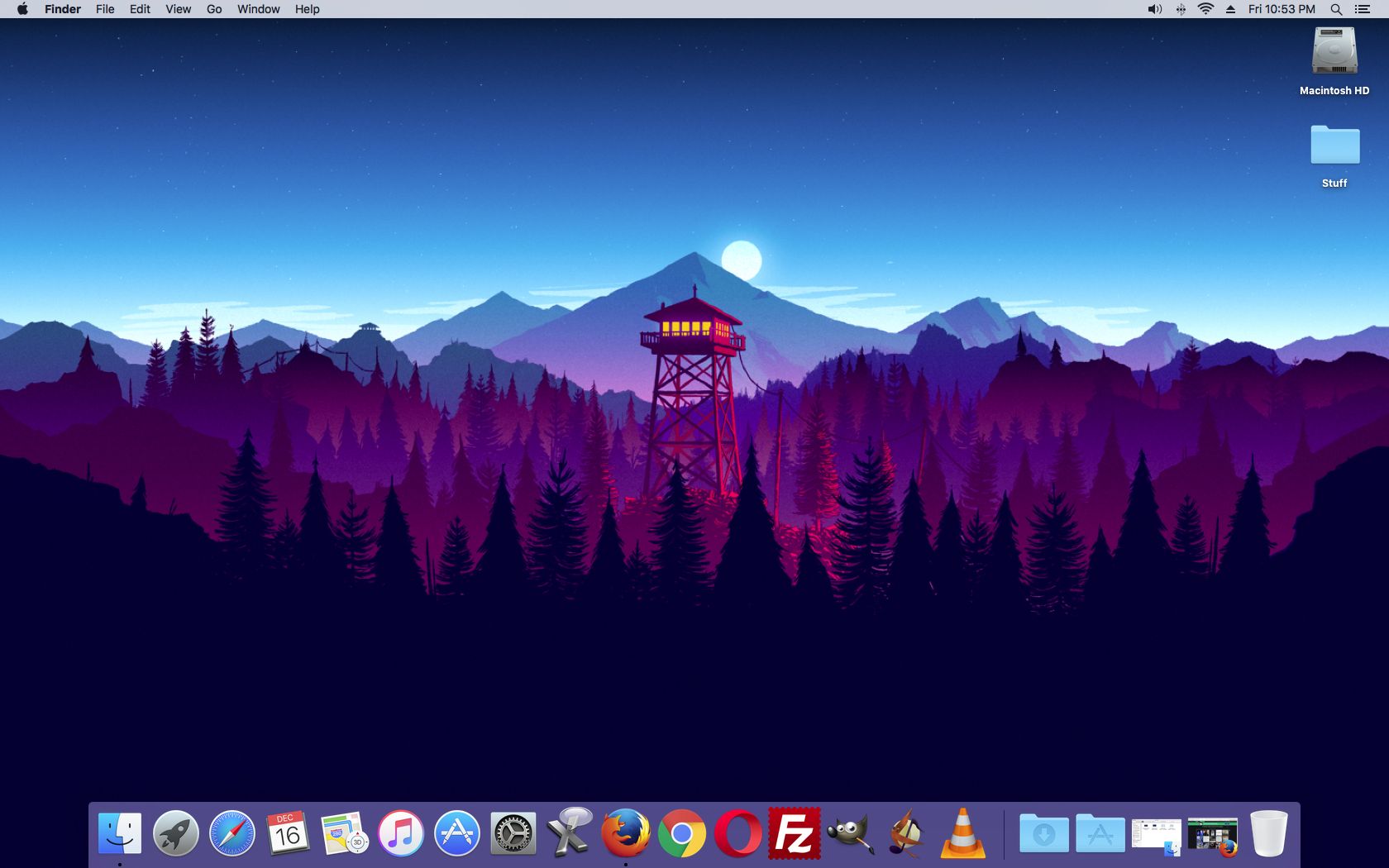
Task: Click the volume icon in menu bar
Action: (x=1155, y=9)
